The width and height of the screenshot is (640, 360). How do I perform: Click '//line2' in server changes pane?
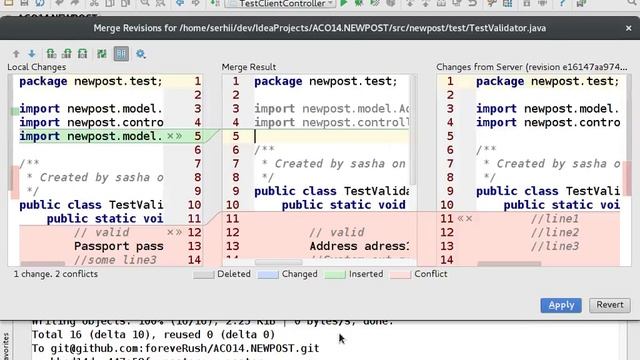(555, 232)
